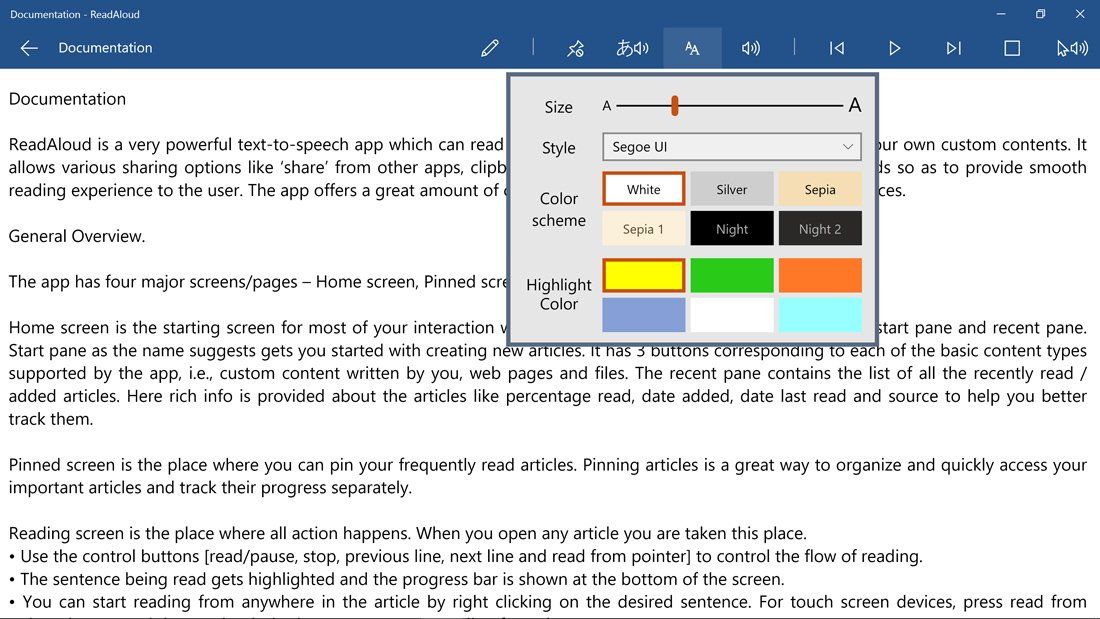The height and width of the screenshot is (619, 1100).
Task: Open the volume control
Action: tap(751, 47)
